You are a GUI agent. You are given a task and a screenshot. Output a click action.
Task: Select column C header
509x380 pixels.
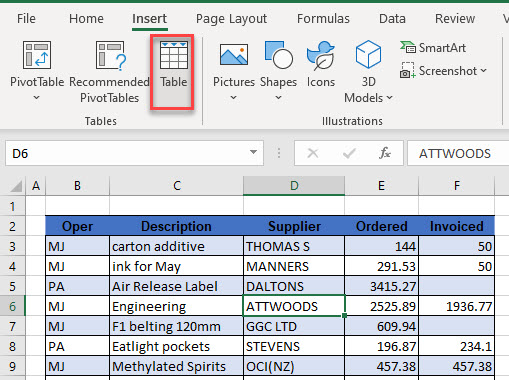pyautogui.click(x=177, y=186)
